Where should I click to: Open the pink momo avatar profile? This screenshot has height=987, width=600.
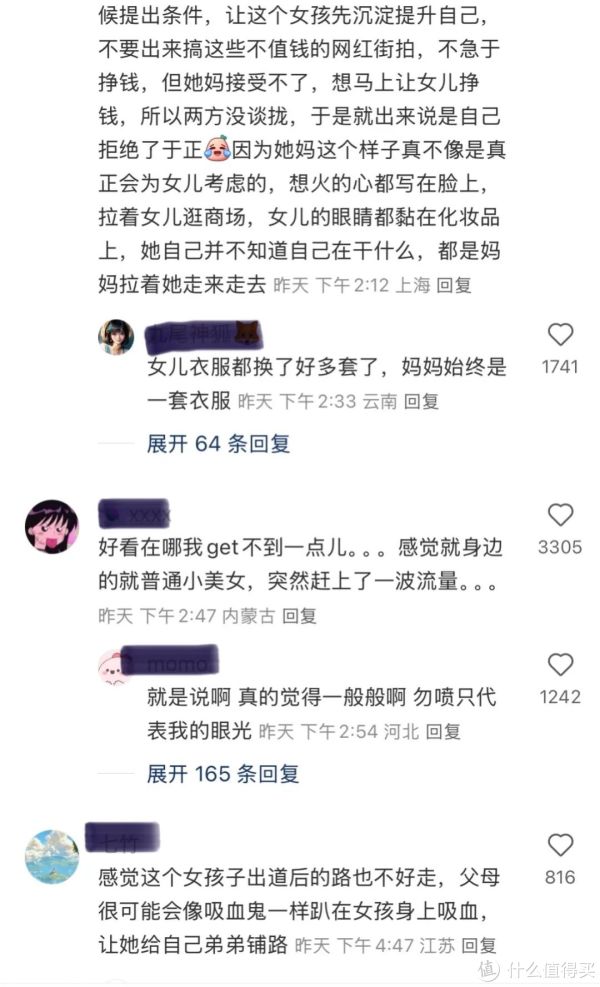click(x=115, y=666)
